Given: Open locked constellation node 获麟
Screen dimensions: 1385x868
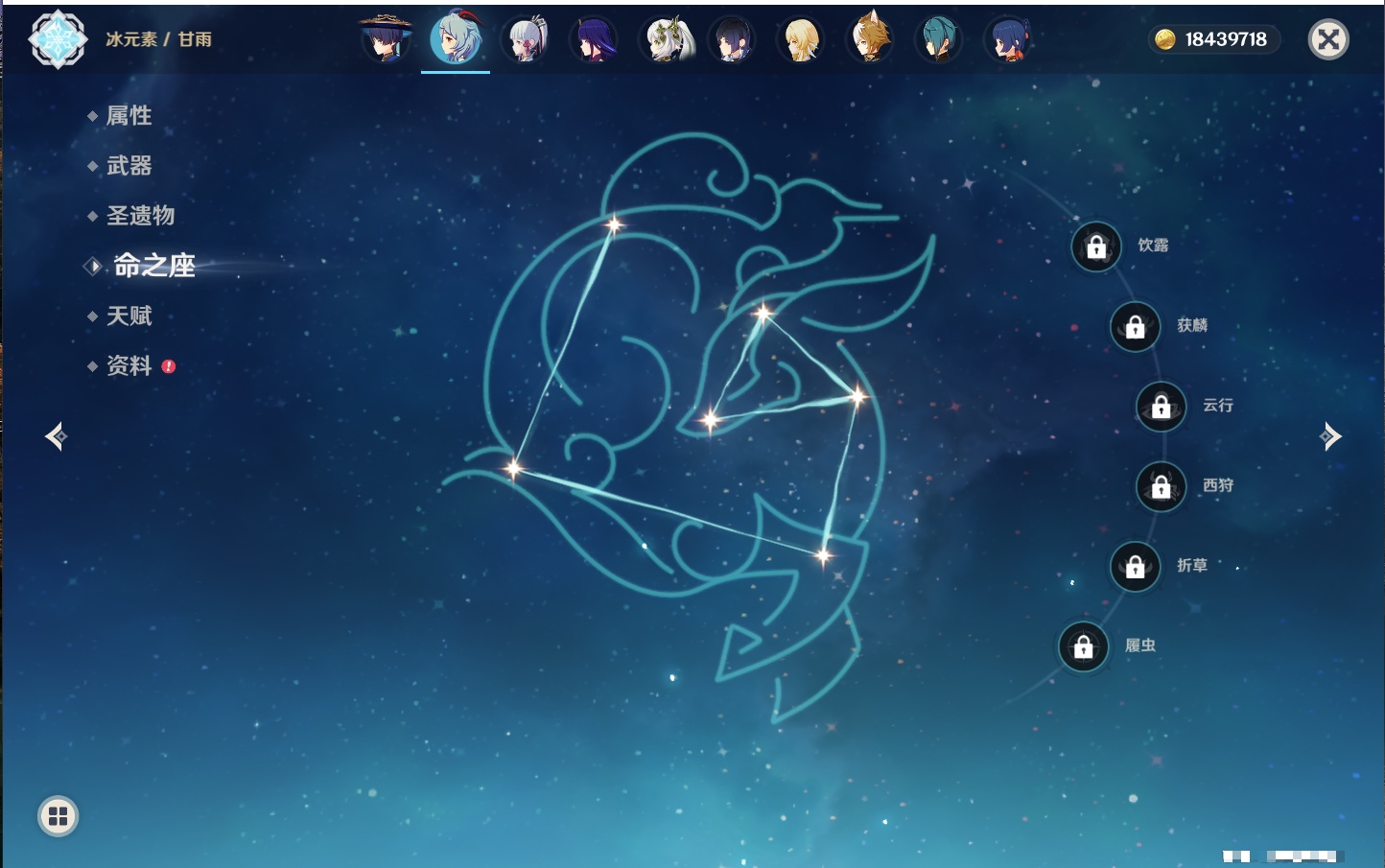Looking at the screenshot, I should (x=1136, y=326).
